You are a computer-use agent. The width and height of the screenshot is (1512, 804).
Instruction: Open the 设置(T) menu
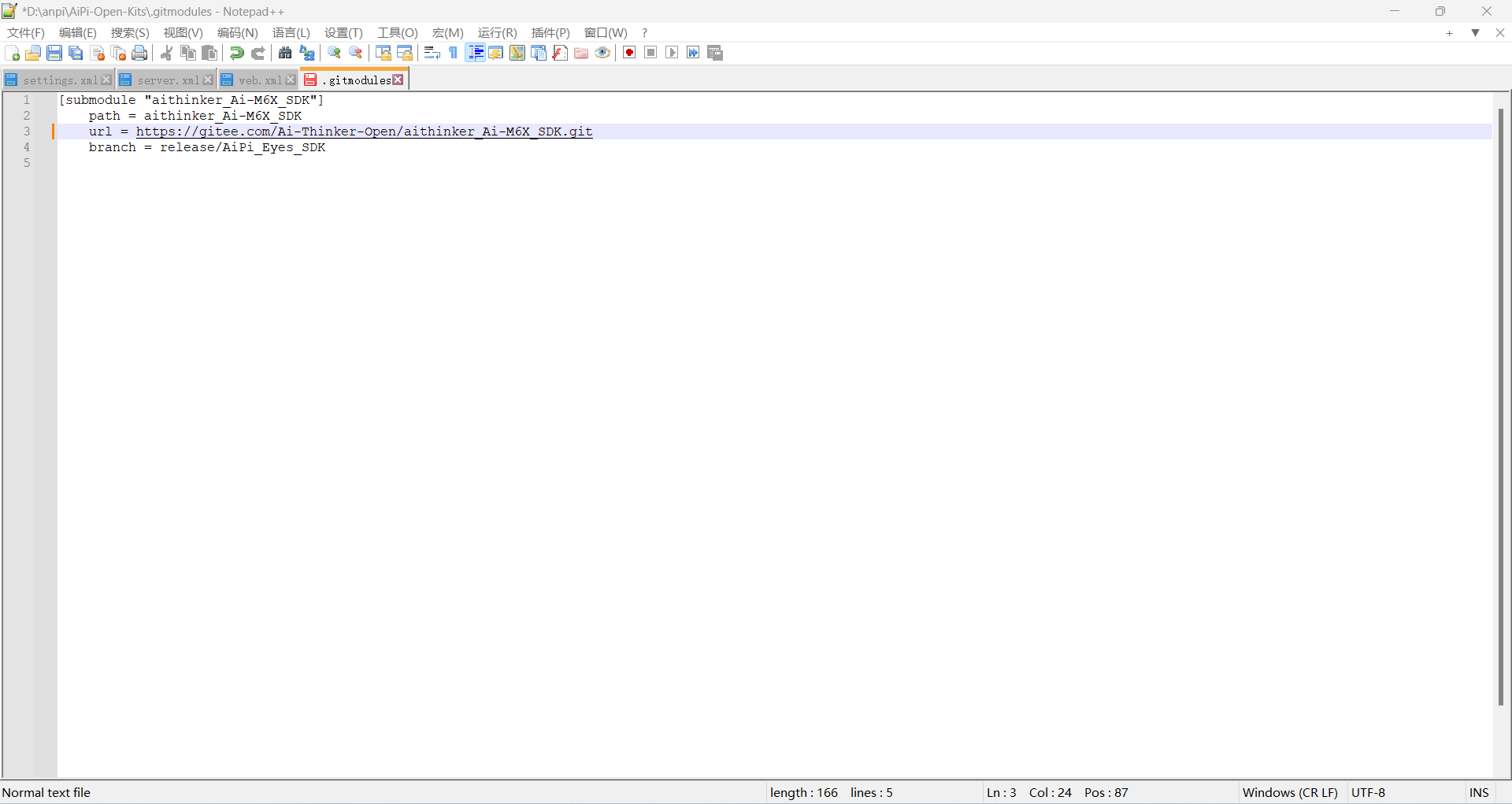[343, 32]
